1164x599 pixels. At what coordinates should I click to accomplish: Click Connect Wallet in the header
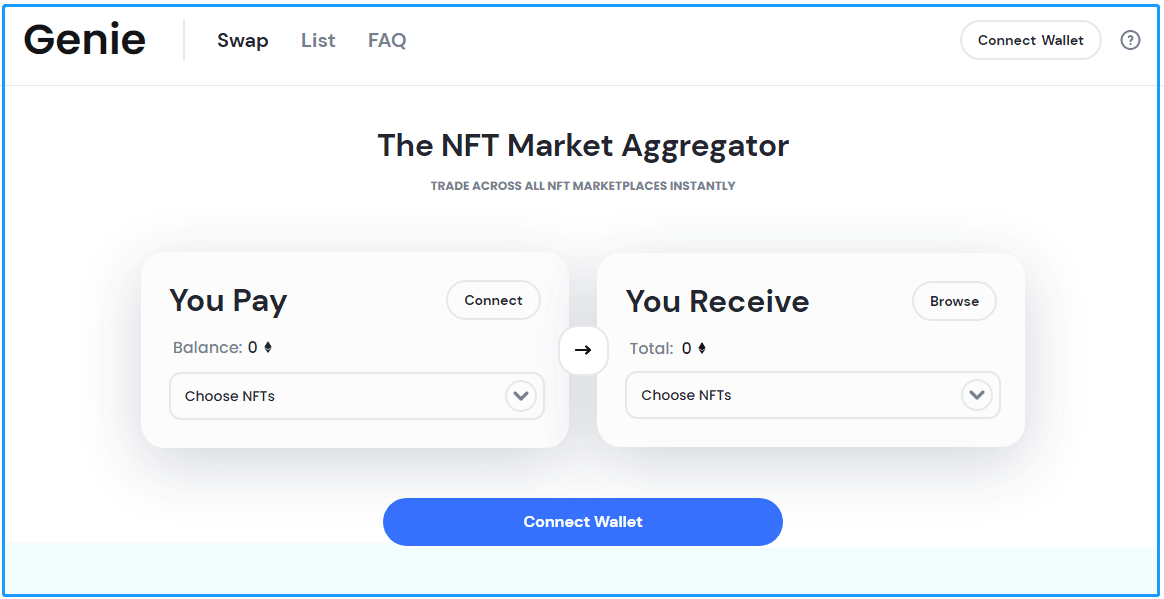coord(1031,40)
